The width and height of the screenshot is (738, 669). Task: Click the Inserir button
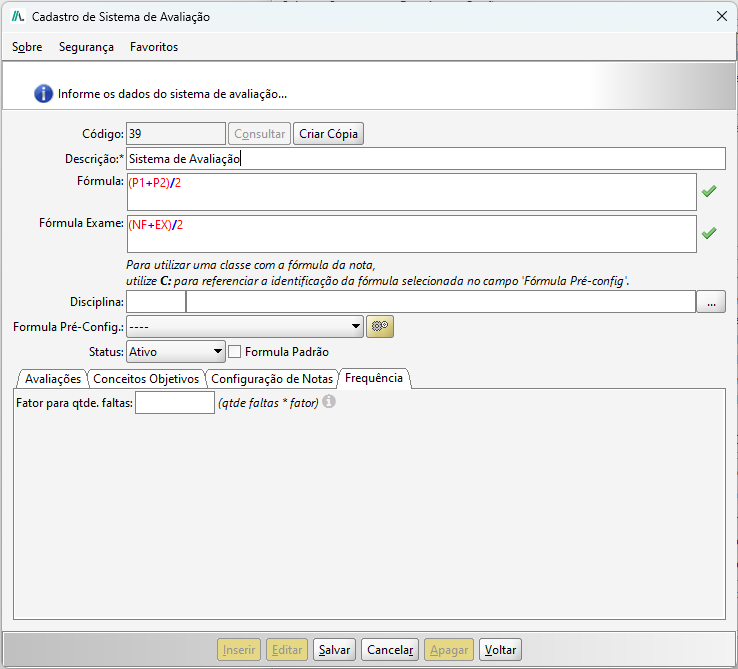(239, 650)
